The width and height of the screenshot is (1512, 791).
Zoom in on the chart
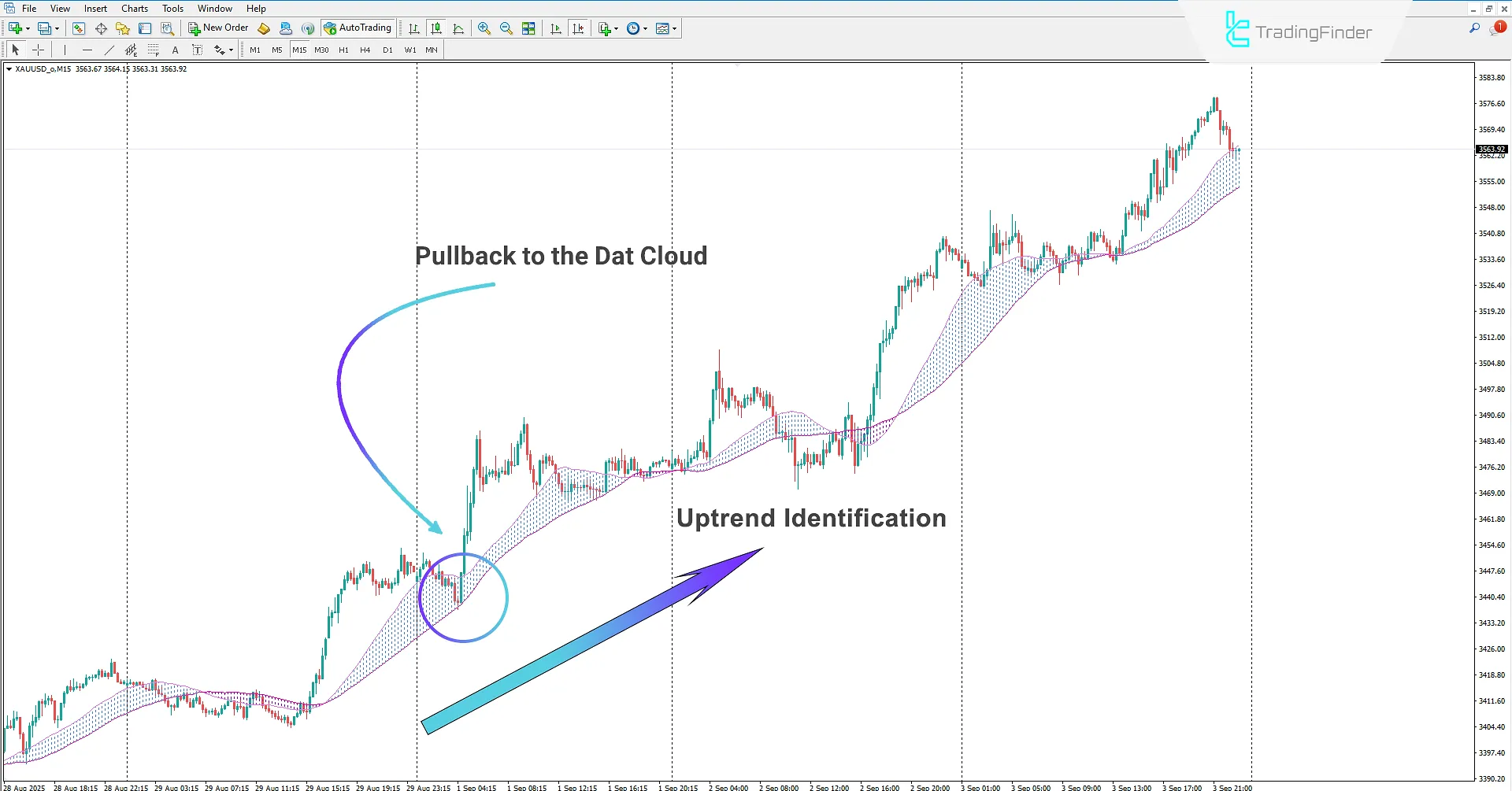pos(484,28)
